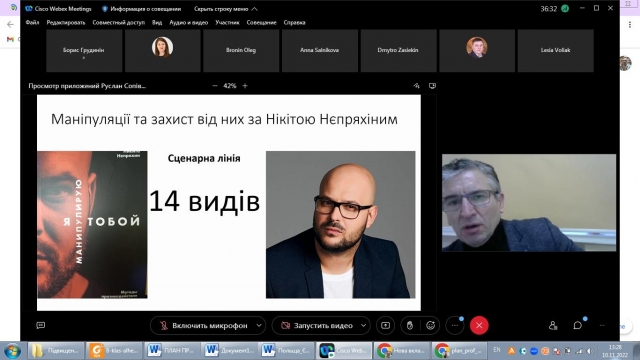The width and height of the screenshot is (640, 360).
Task: Collapse menu via Скрыть строку меню
Action: pos(226,9)
